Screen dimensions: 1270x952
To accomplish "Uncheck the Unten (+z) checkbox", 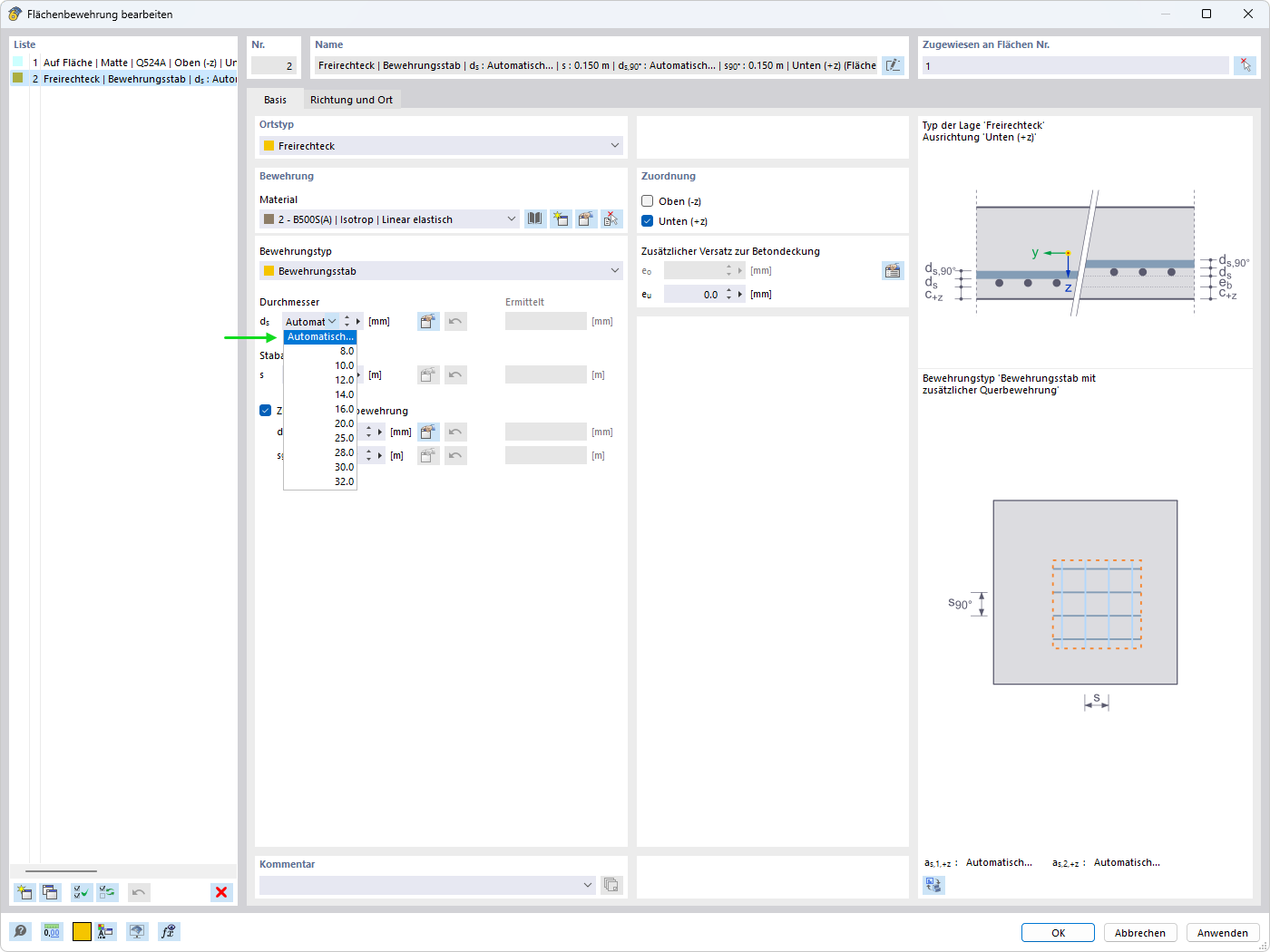I will tap(648, 221).
